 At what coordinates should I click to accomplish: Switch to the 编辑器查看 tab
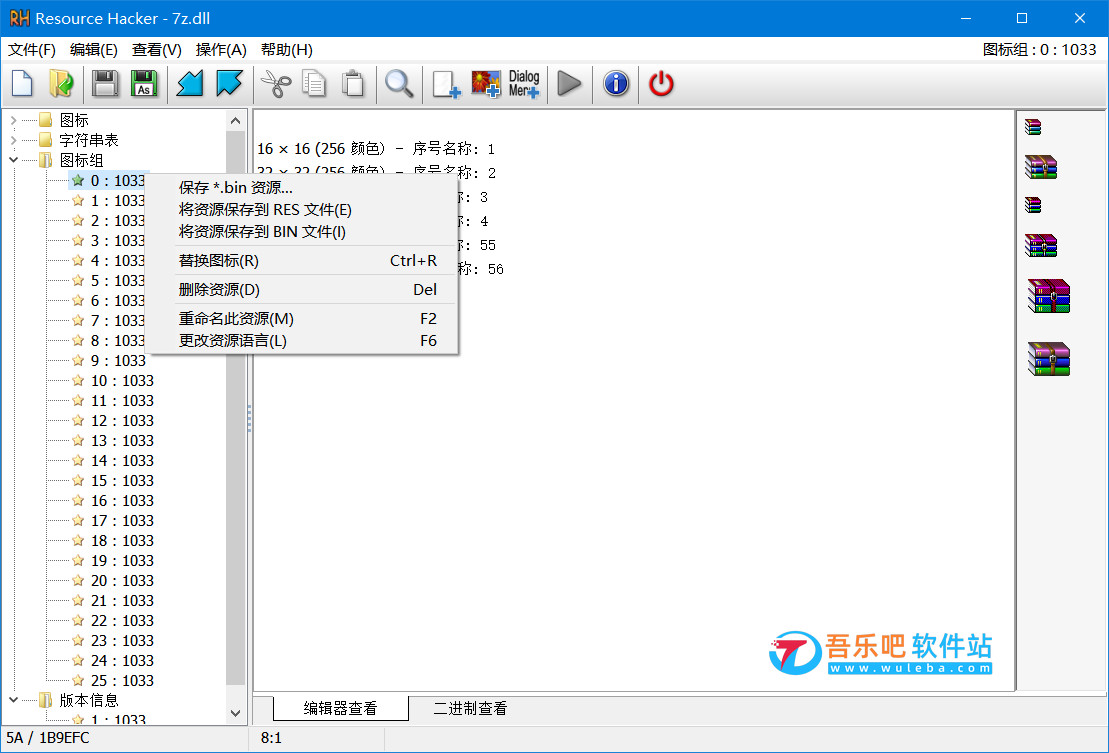[340, 708]
